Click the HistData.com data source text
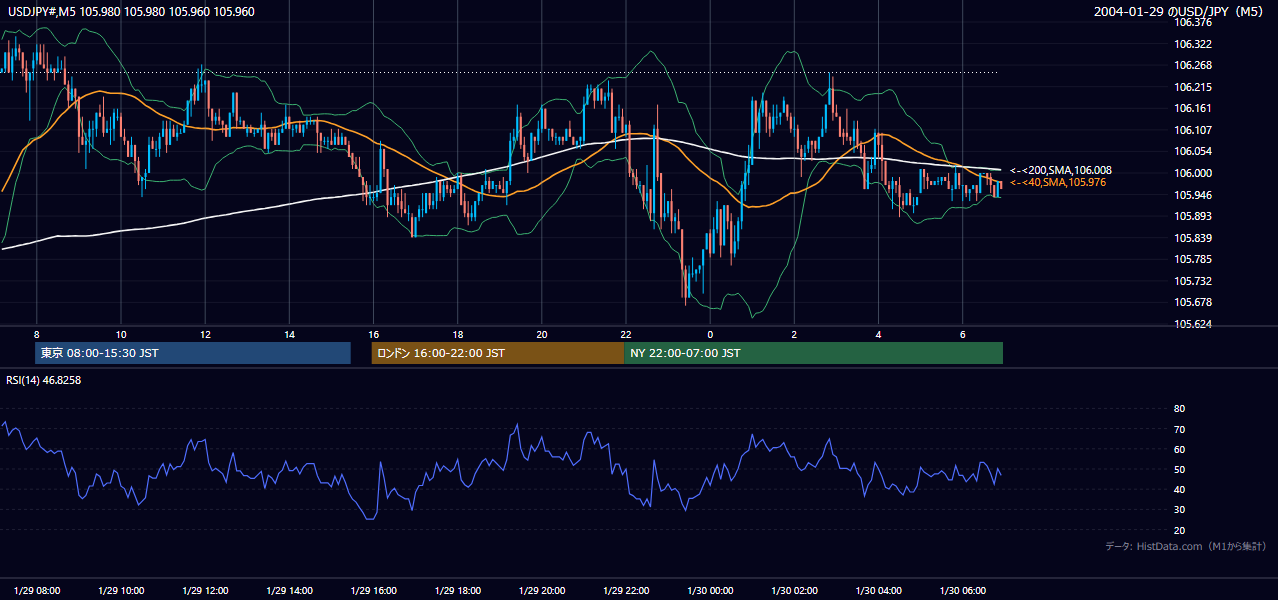This screenshot has height=600, width=1278. click(1185, 546)
